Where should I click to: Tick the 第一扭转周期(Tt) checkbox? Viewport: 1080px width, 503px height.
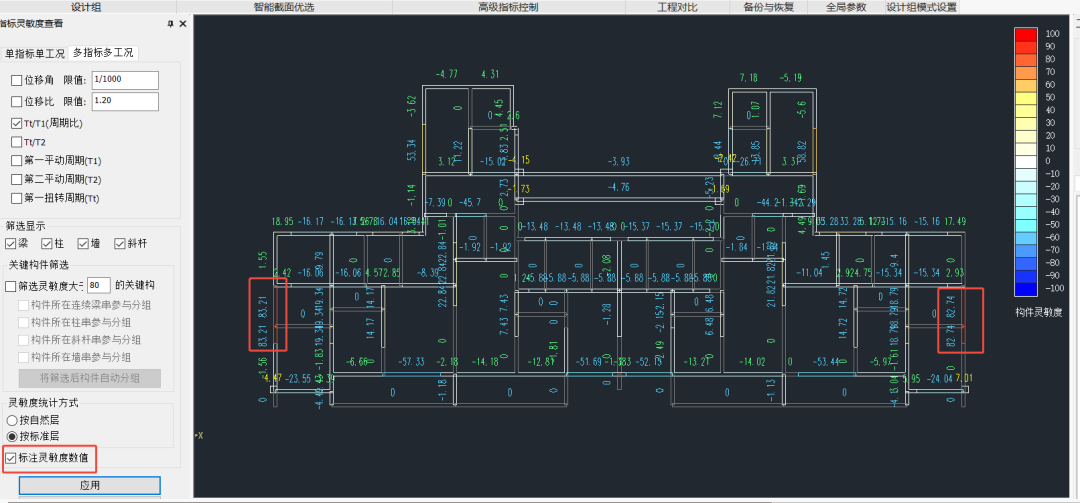(16, 198)
